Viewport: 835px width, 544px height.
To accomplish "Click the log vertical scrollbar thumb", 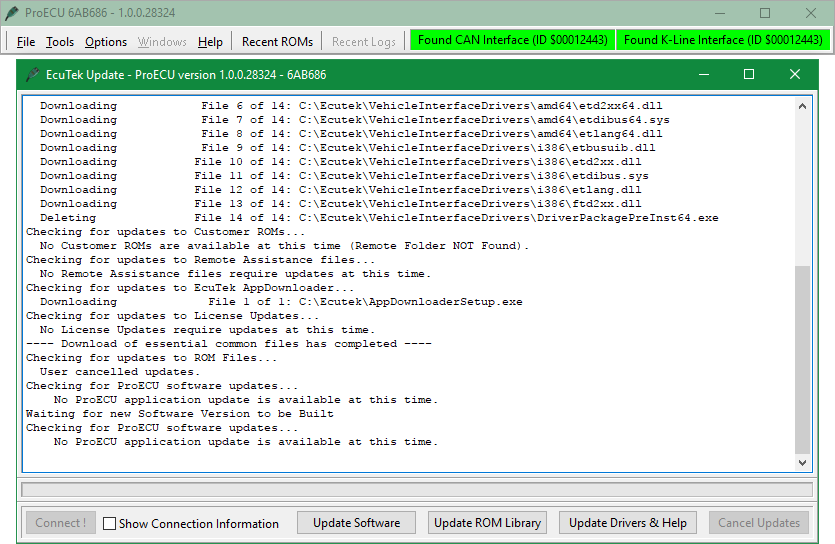I will 803,359.
